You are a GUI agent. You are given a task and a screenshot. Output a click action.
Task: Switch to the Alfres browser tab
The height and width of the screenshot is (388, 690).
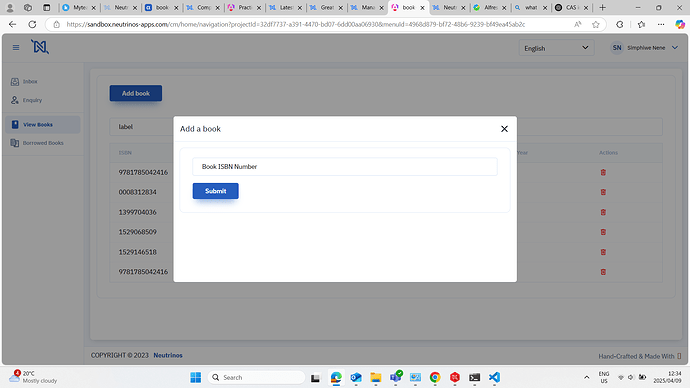490,7
